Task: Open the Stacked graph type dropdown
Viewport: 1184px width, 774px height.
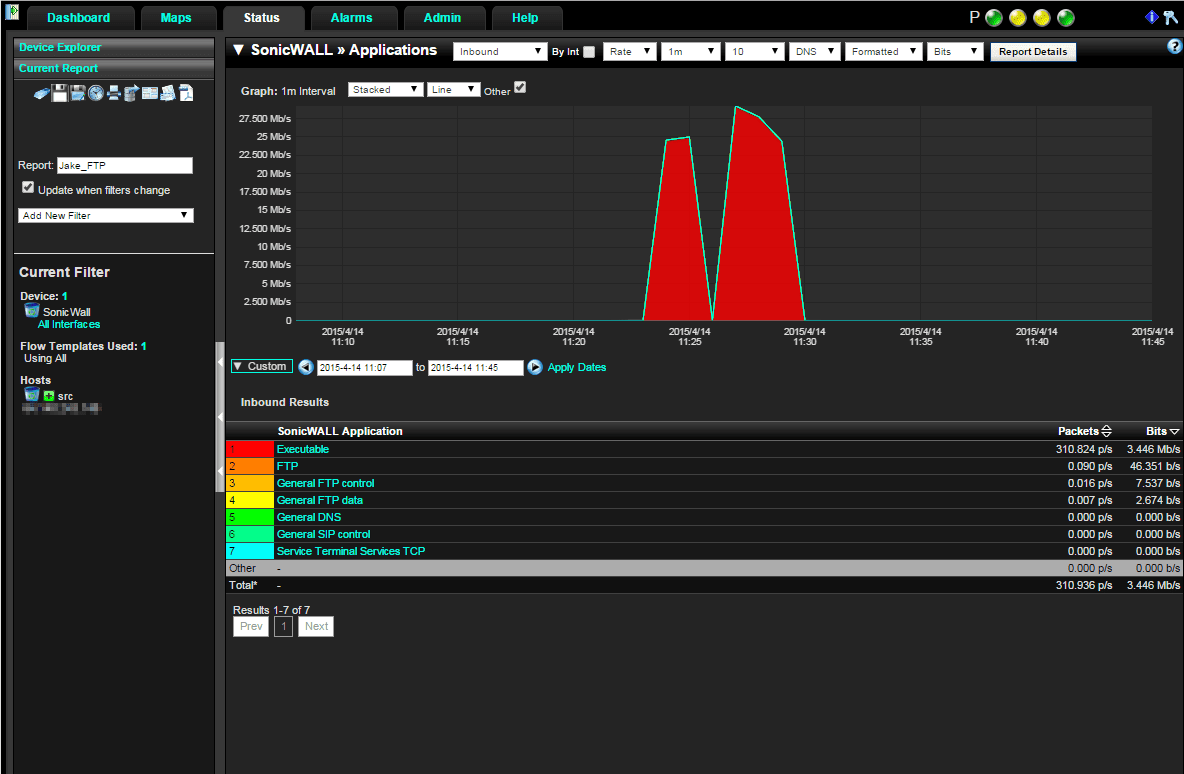Action: click(x=385, y=89)
